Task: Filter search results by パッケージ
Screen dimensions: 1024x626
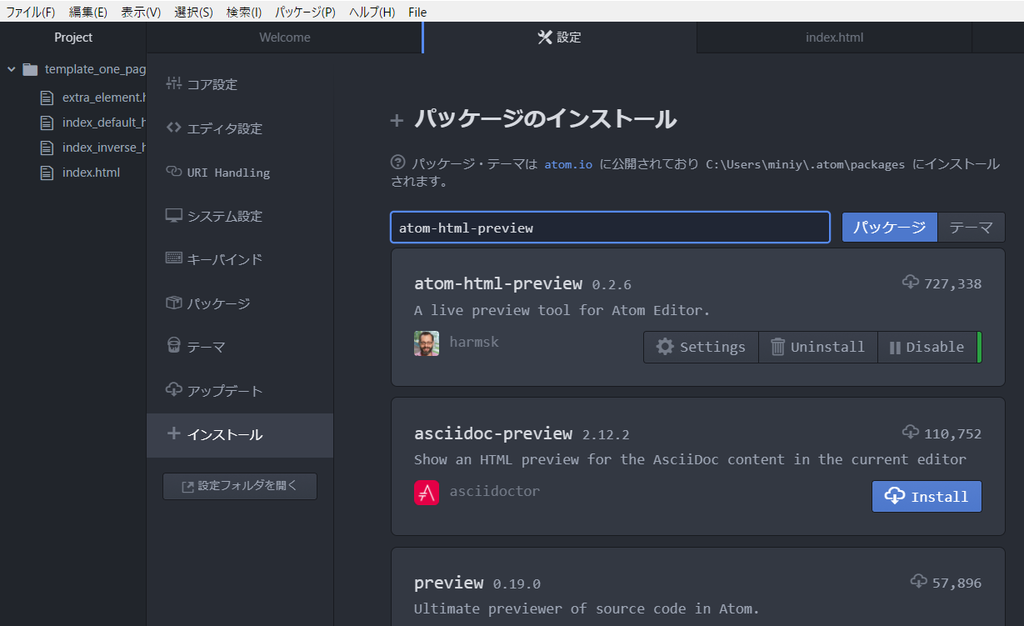Action: [x=888, y=227]
